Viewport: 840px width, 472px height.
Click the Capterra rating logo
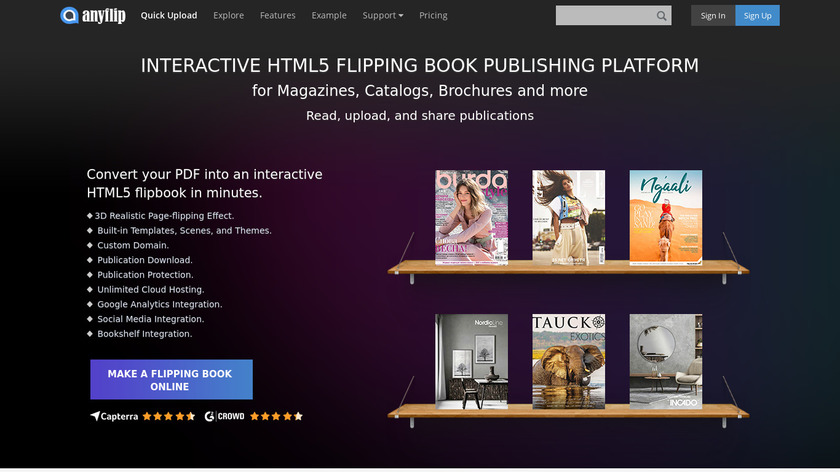tap(114, 416)
